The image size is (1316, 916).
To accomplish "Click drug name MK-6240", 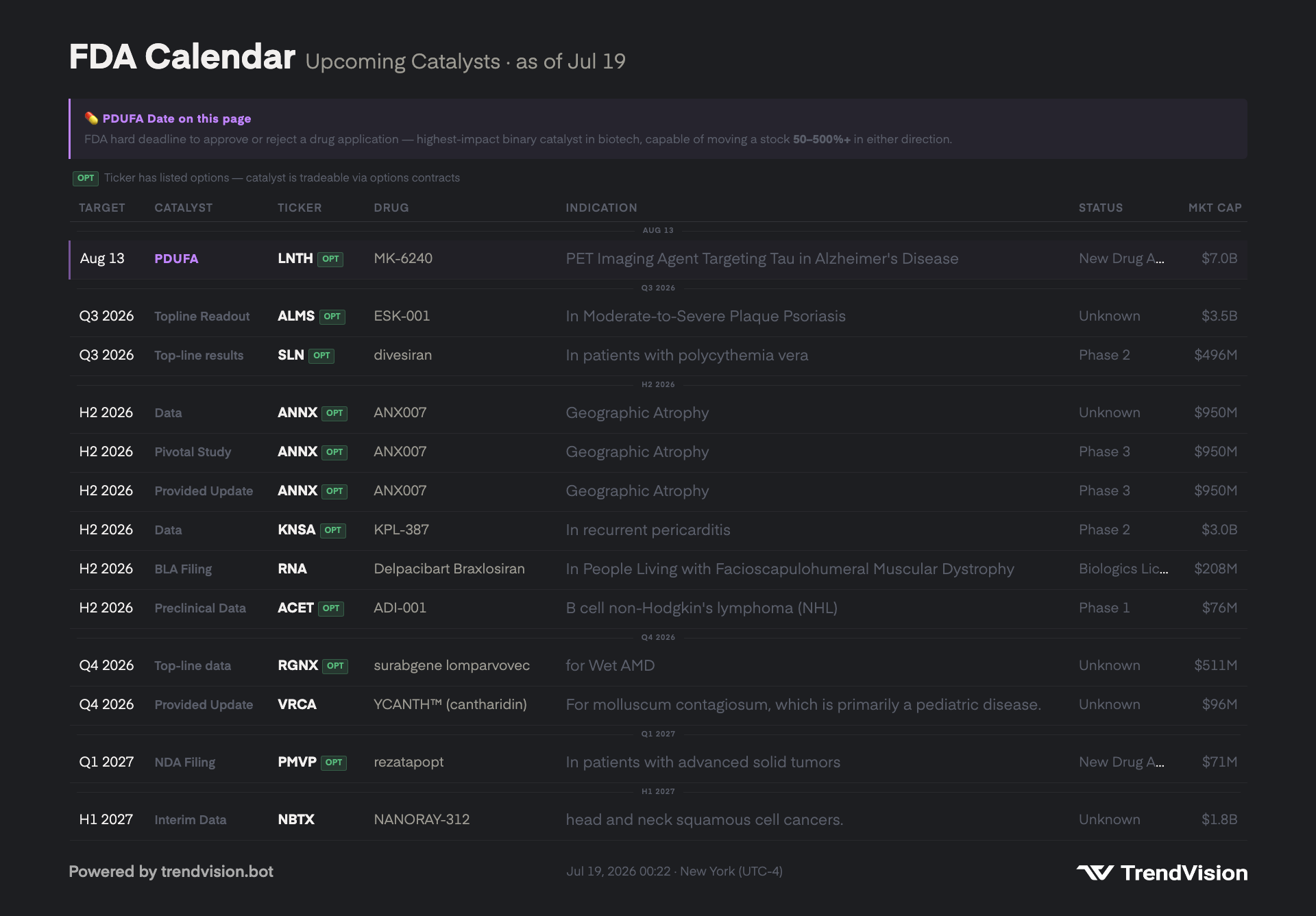I will click(403, 258).
